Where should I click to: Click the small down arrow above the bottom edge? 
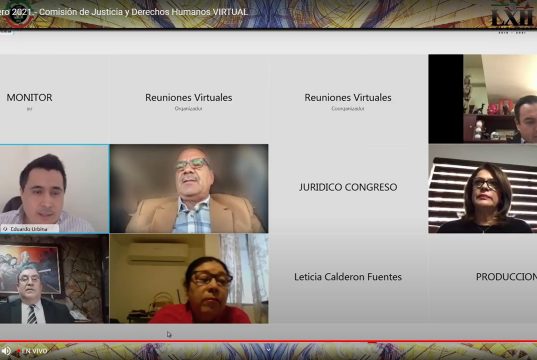(x=268, y=349)
